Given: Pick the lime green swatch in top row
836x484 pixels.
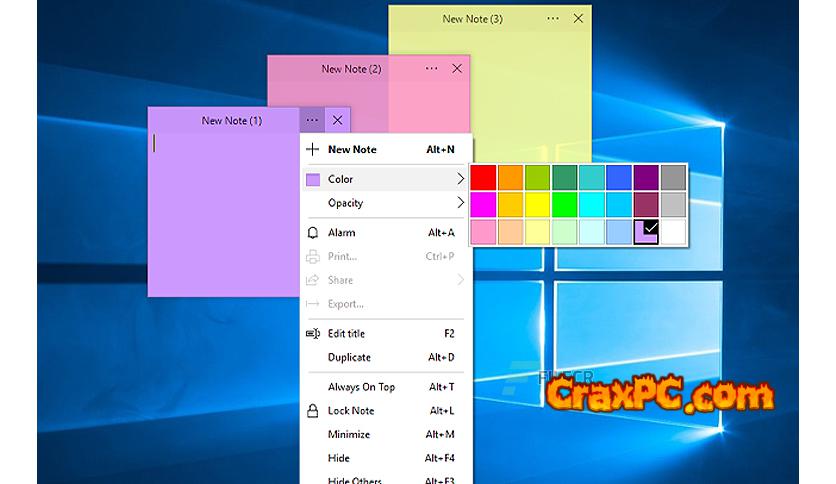Looking at the screenshot, I should (537, 178).
